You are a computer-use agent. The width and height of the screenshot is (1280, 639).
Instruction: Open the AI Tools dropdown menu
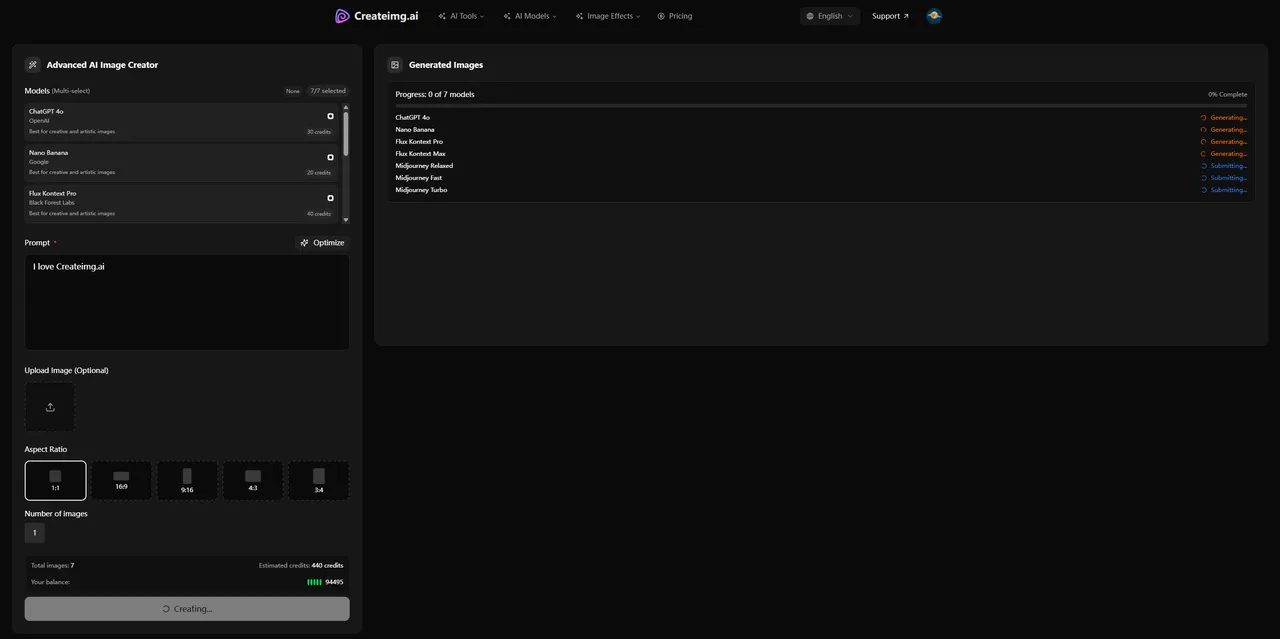(461, 16)
